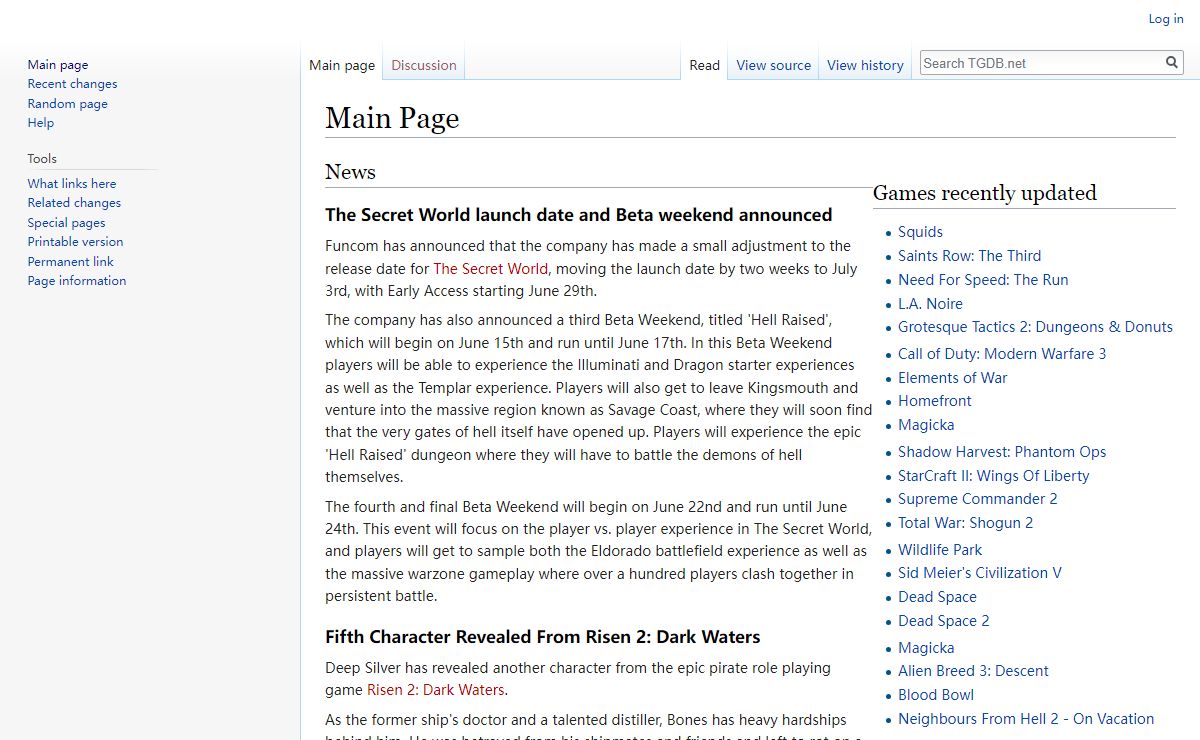The image size is (1200, 740).
Task: Go to Main page in sidebar
Action: click(58, 65)
